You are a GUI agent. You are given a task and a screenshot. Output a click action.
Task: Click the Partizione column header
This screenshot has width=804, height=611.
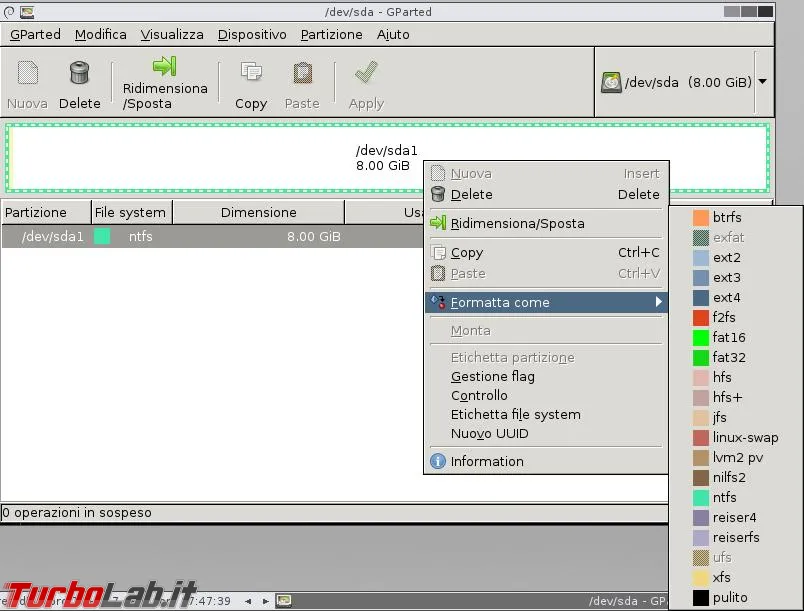(46, 212)
